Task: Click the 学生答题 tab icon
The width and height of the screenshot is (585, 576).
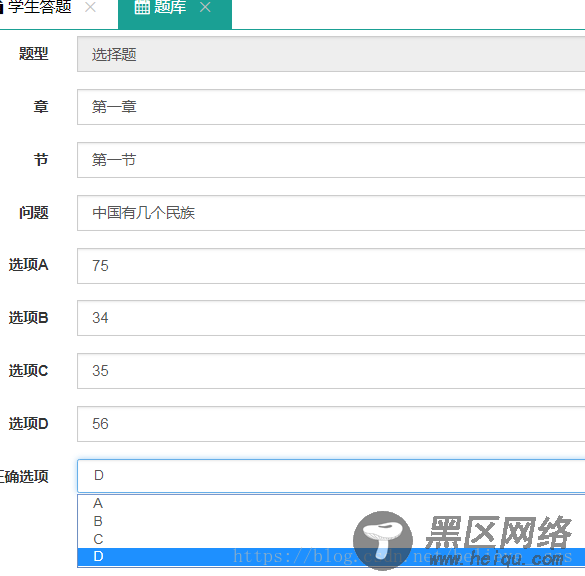Action: click(x=1, y=8)
